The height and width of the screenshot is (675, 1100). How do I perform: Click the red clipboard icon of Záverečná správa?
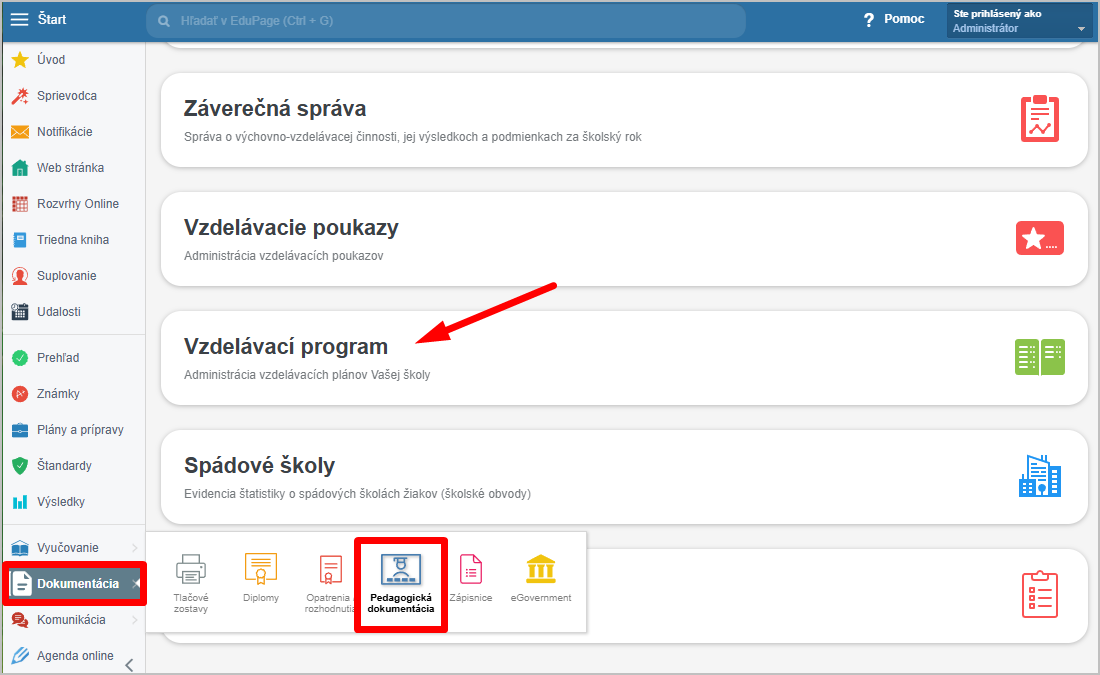tap(1040, 119)
